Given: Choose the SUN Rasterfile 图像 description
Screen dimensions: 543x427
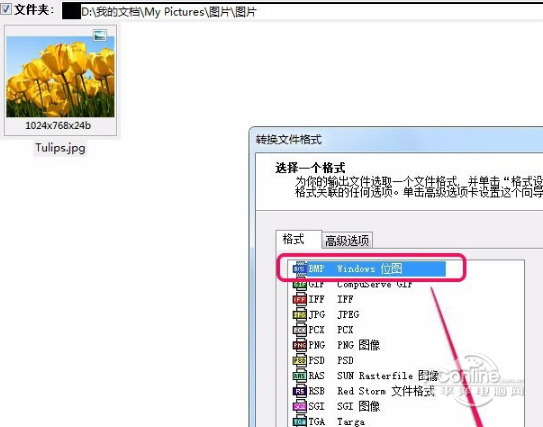Looking at the screenshot, I should [x=388, y=376].
